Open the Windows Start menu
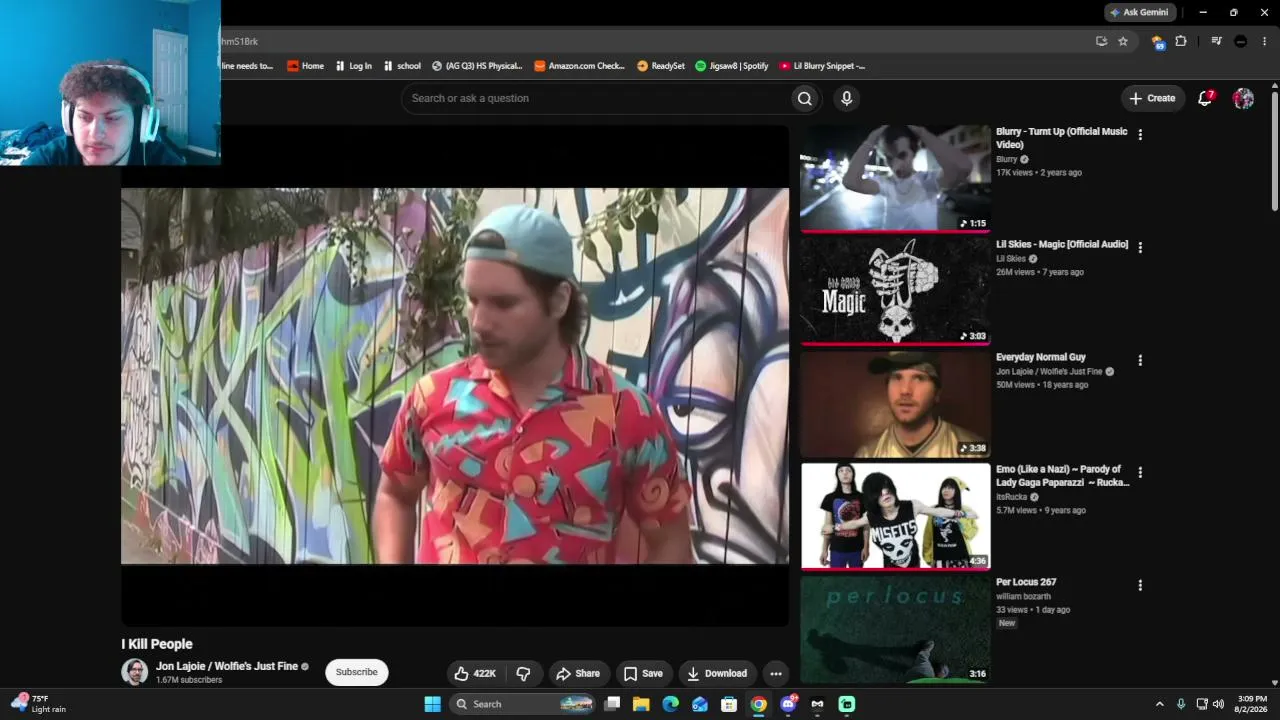The image size is (1280, 720). (x=432, y=704)
